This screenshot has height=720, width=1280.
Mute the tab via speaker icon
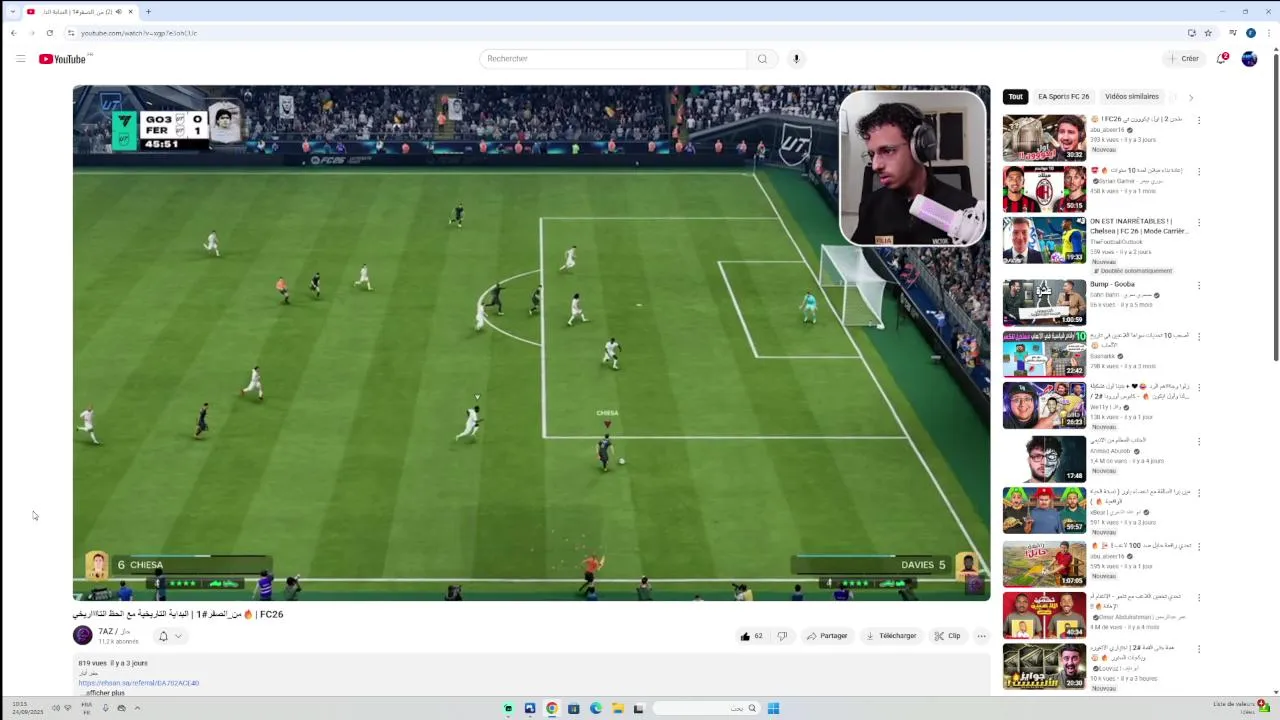click(x=118, y=12)
